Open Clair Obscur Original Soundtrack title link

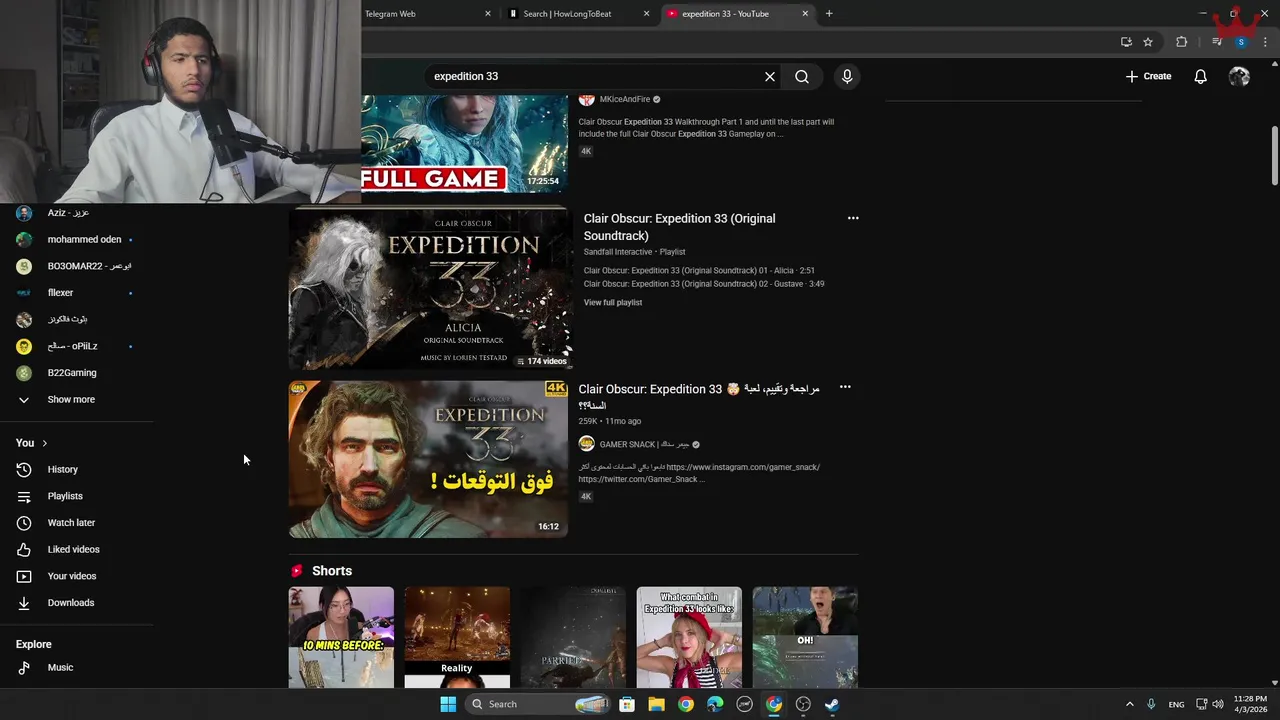[x=679, y=227]
